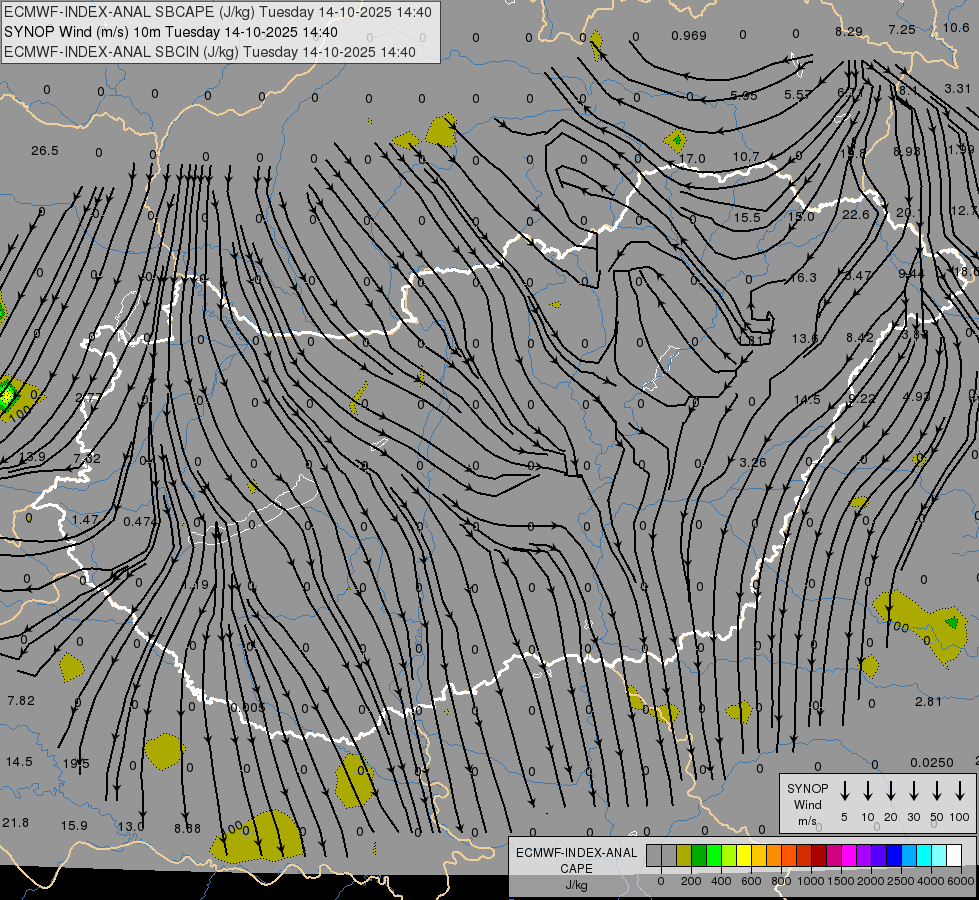Click the 0.969 value at top
Image resolution: width=979 pixels, height=900 pixels.
[x=689, y=36]
